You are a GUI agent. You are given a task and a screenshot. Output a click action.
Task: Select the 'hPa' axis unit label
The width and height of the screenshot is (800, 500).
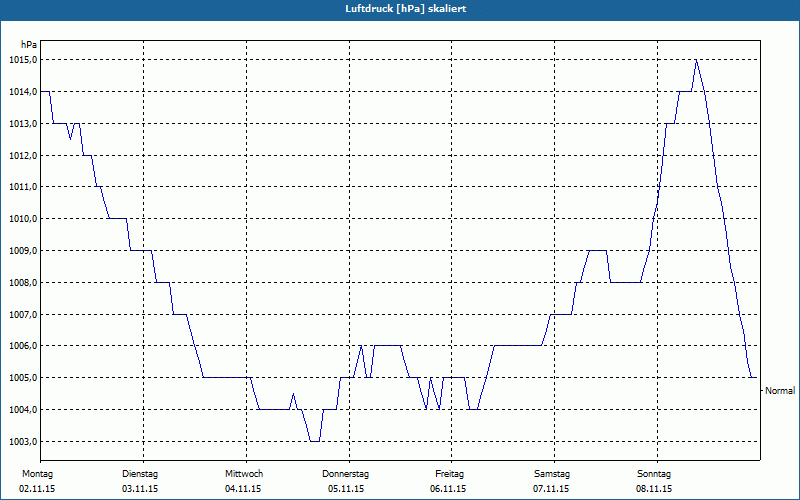29,45
